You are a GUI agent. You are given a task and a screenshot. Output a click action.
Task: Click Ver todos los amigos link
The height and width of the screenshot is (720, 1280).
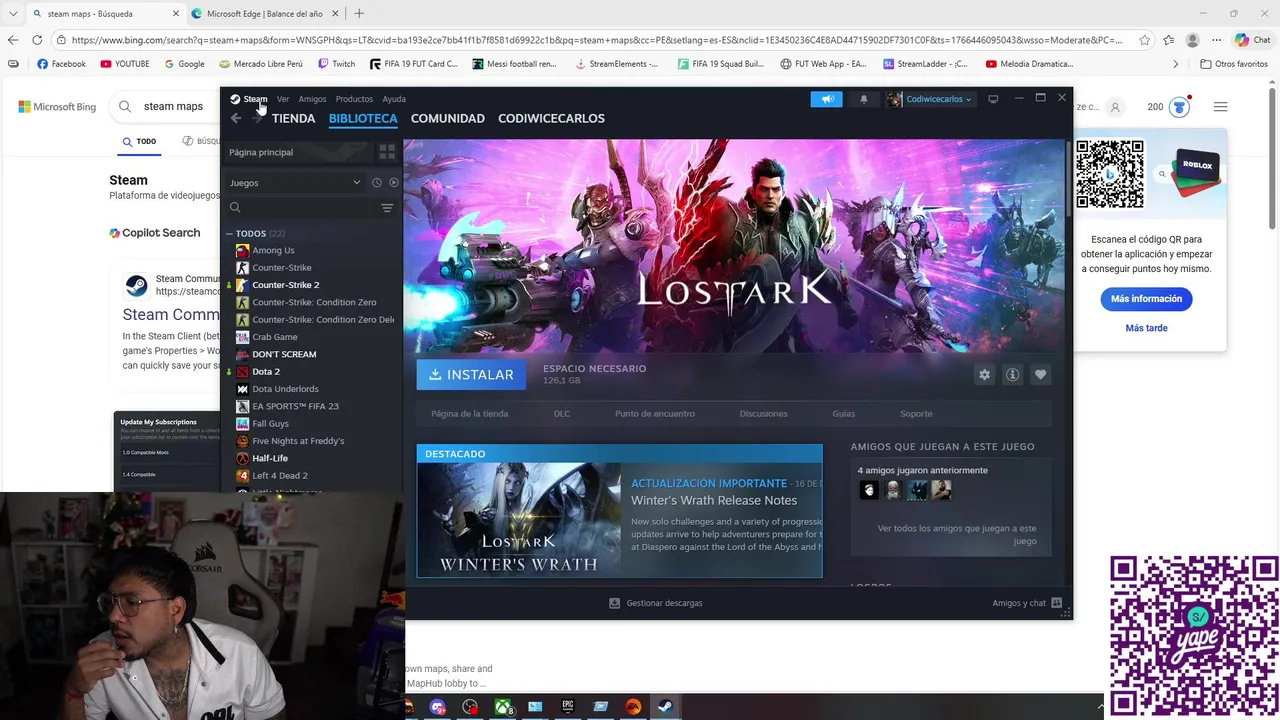click(957, 534)
